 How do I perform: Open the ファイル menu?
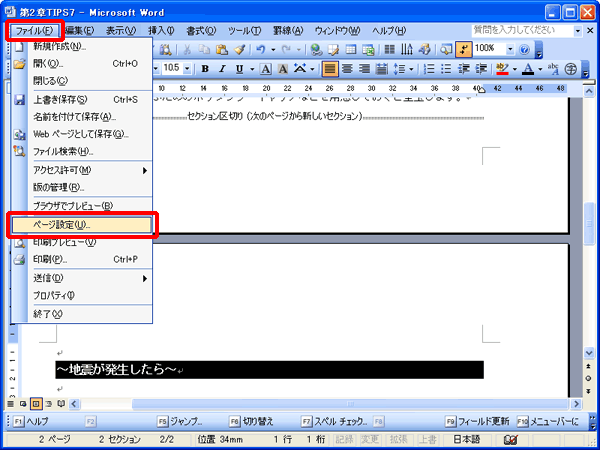(x=34, y=31)
